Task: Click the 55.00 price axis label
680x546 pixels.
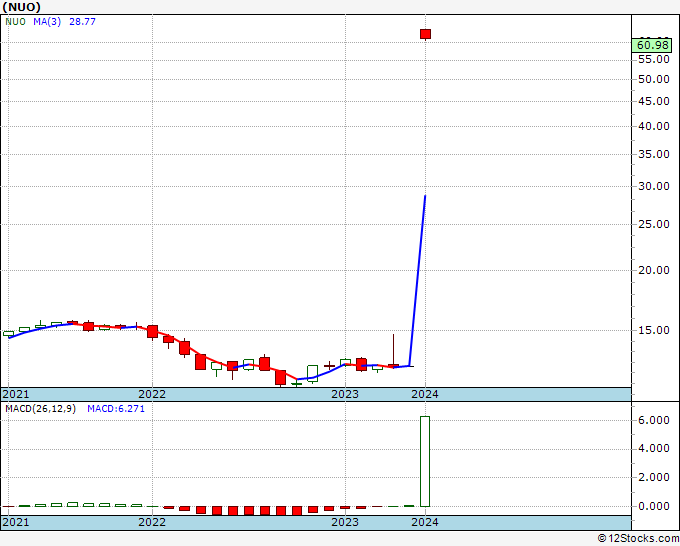Action: point(654,59)
